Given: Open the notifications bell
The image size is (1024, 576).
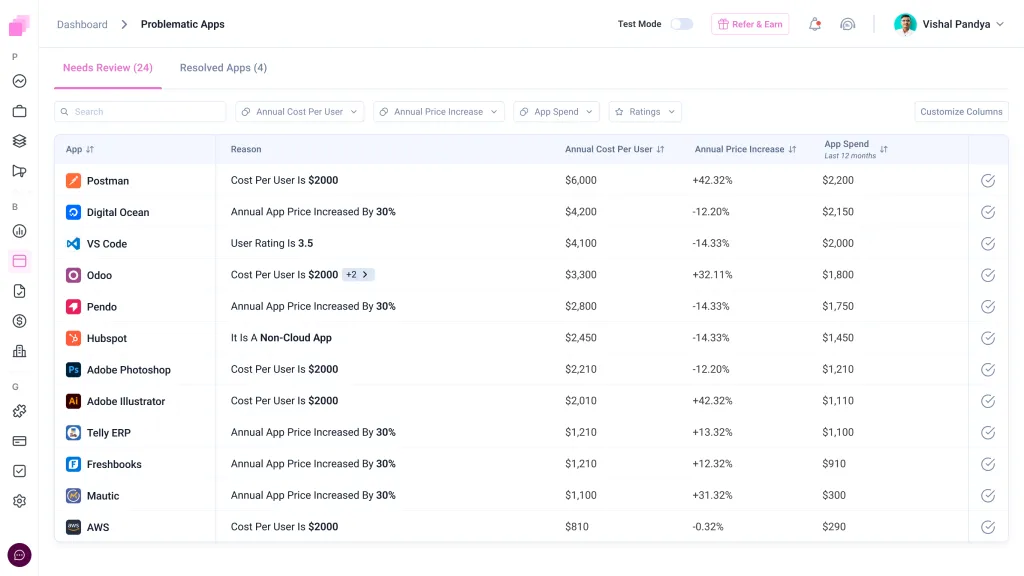Looking at the screenshot, I should click(x=814, y=24).
